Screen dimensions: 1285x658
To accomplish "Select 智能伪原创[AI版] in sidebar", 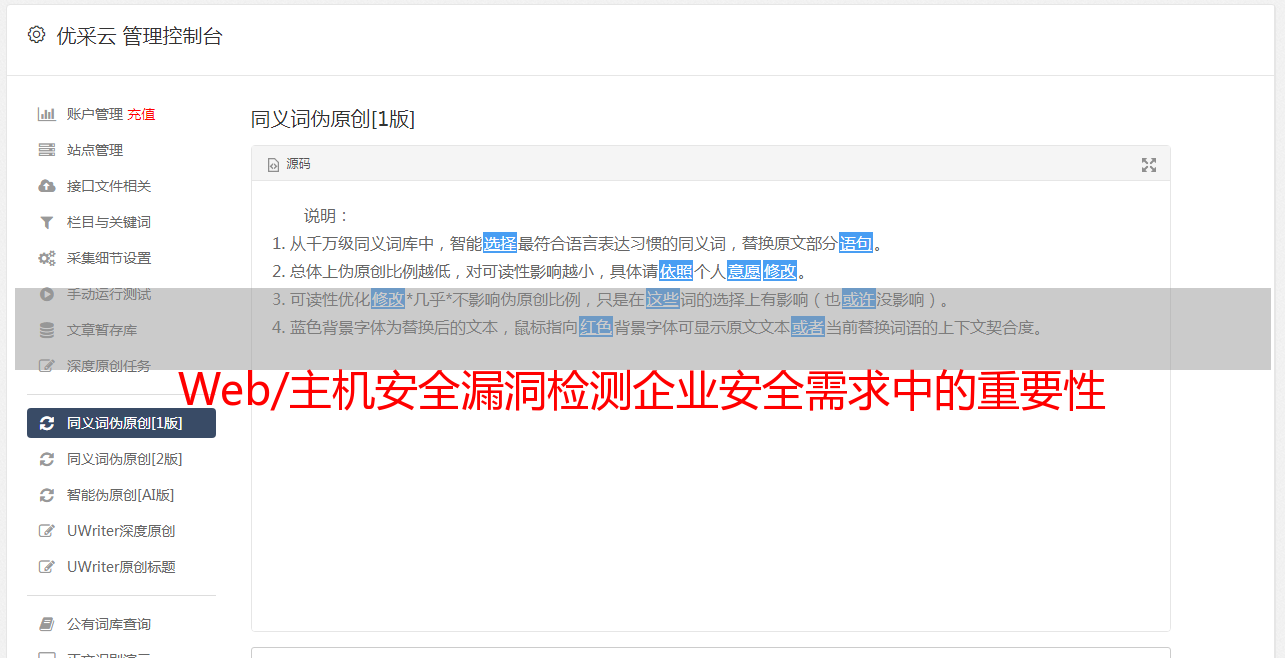I will pos(121,495).
